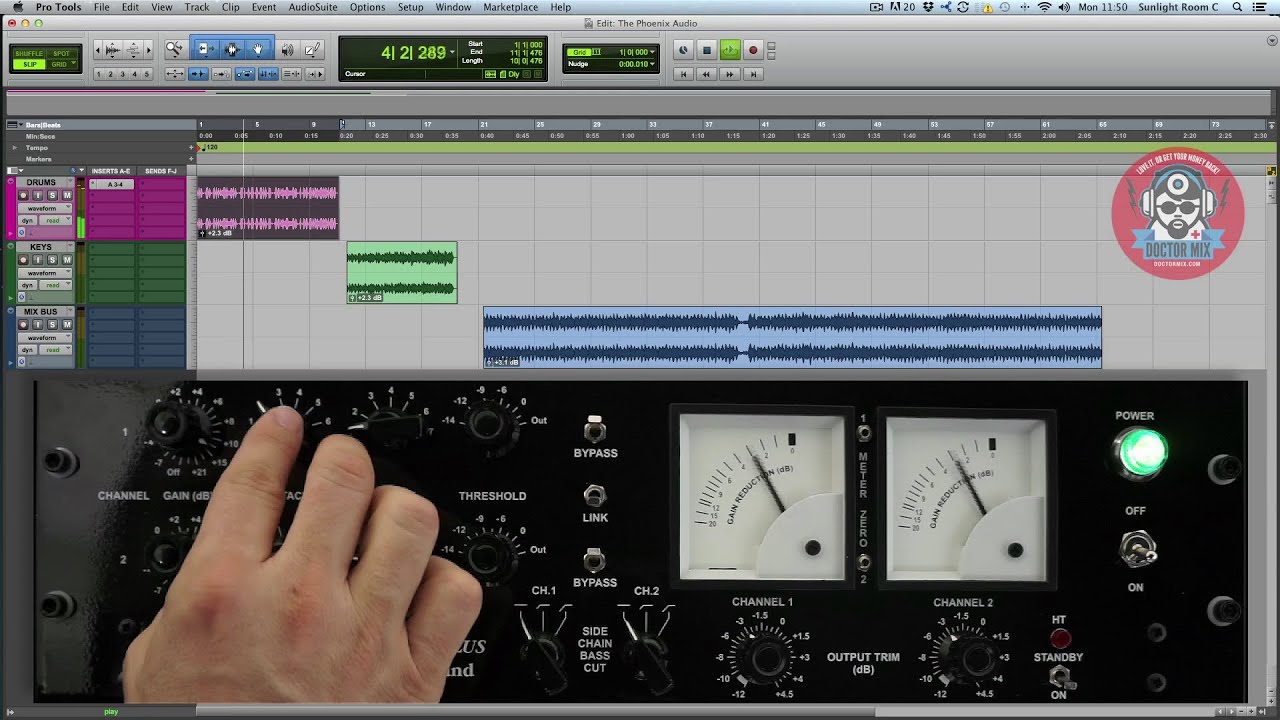Stop playback with the Stop button

click(x=707, y=50)
